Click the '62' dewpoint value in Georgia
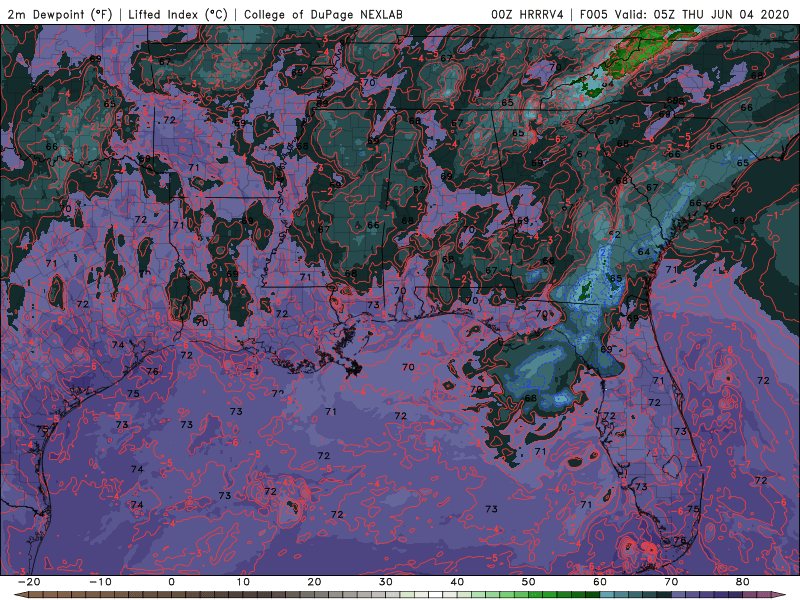Screen dimensions: 800x600 (615, 235)
